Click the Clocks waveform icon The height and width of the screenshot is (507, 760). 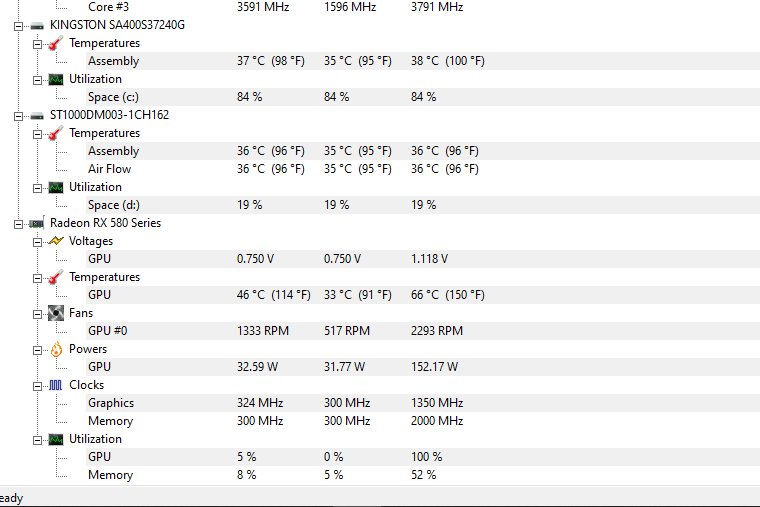56,385
